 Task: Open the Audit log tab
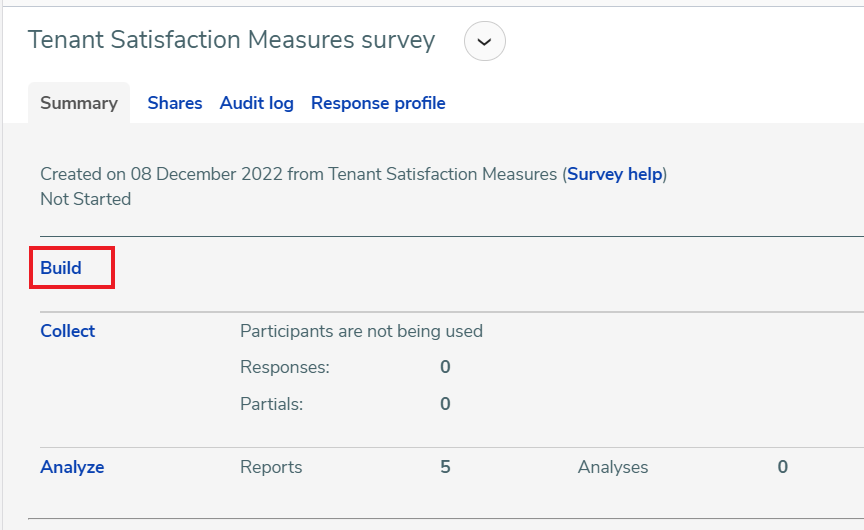tap(257, 103)
